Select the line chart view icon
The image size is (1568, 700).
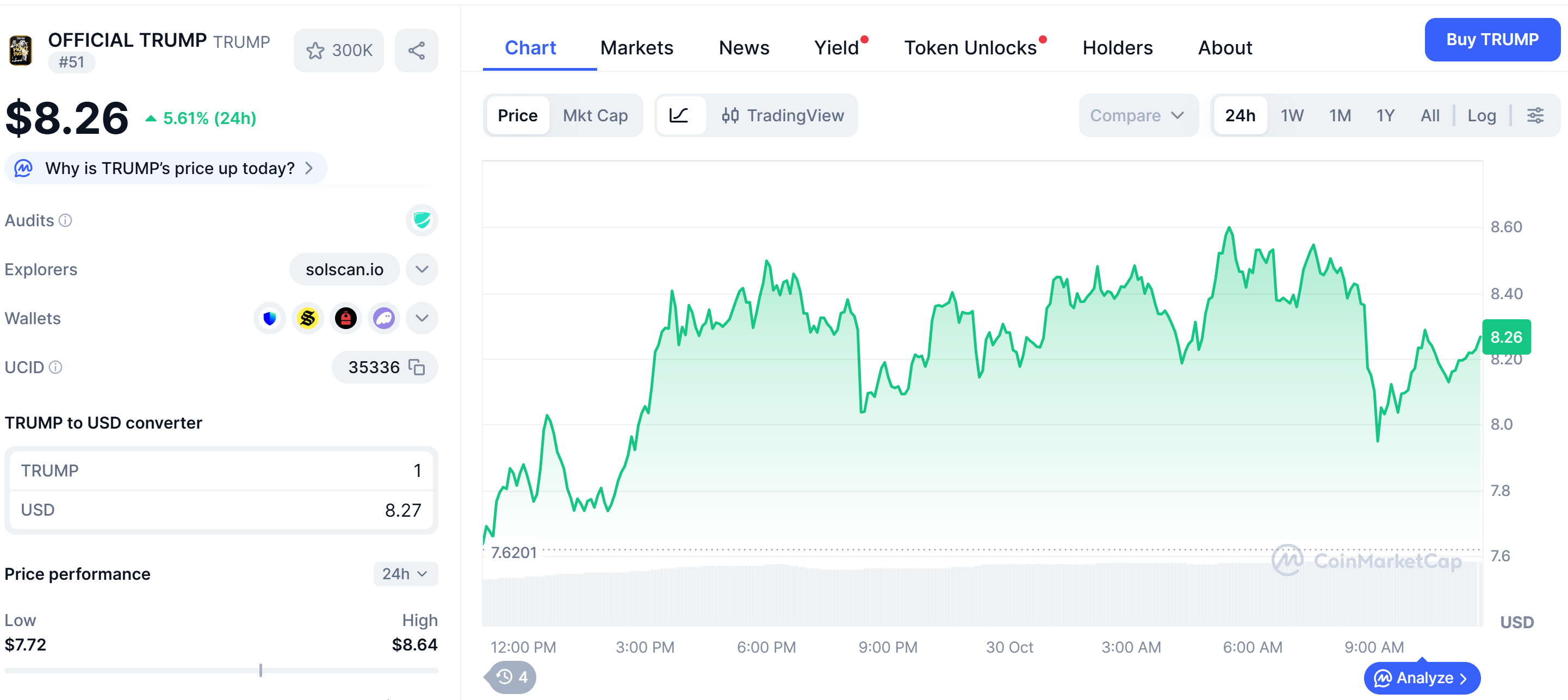point(679,115)
